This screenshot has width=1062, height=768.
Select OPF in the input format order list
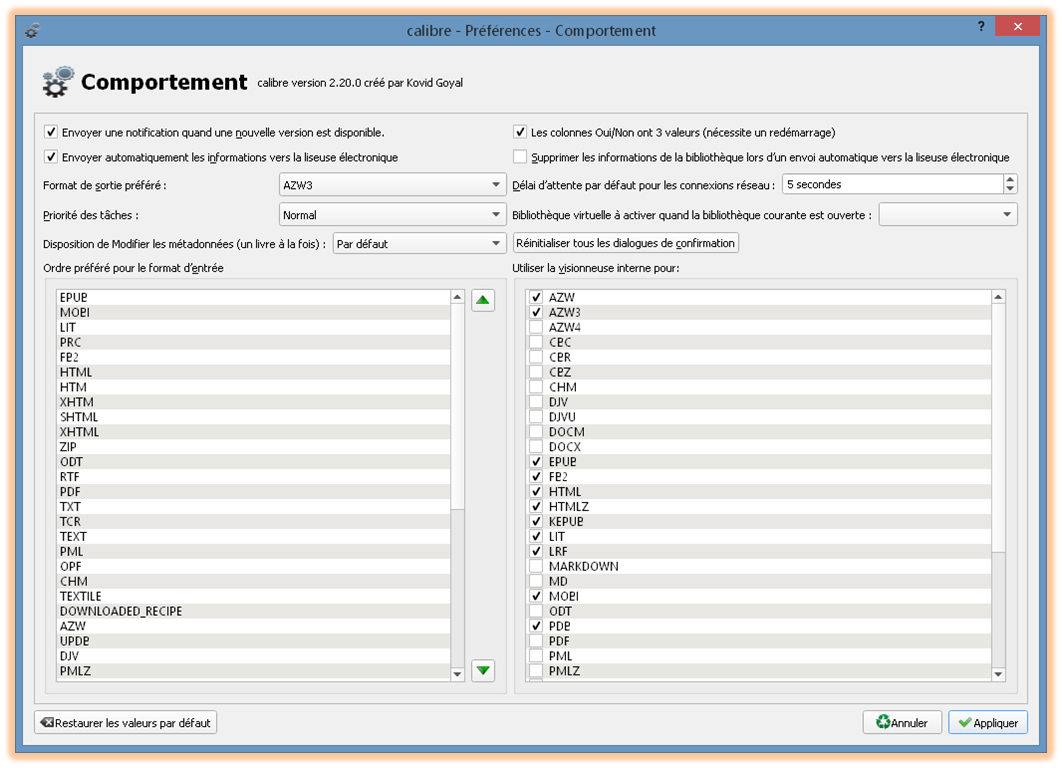pyautogui.click(x=254, y=566)
